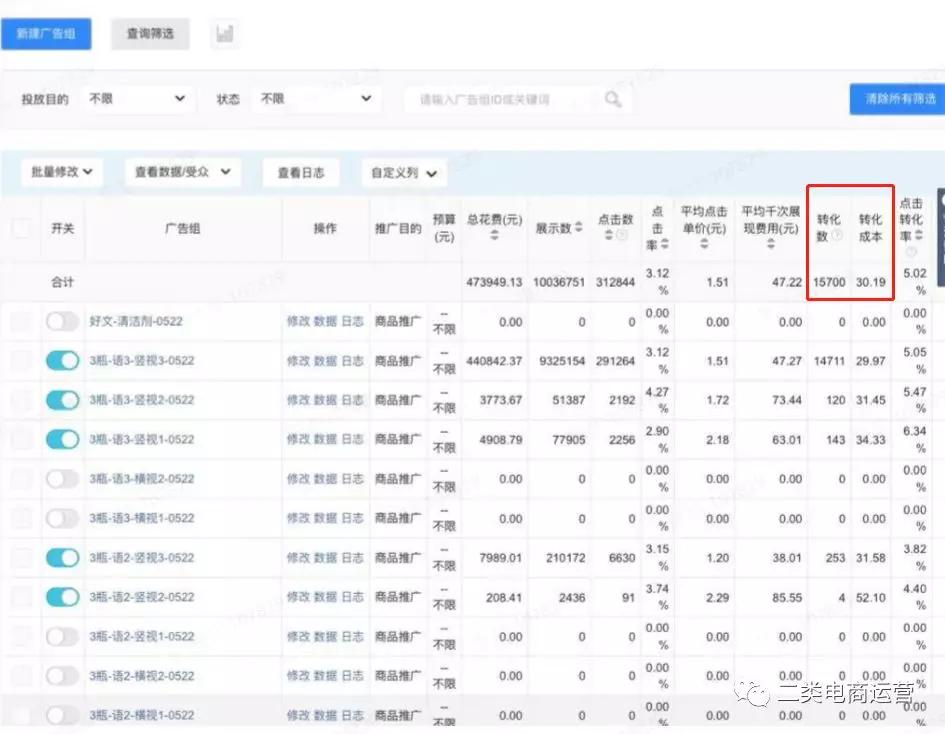This screenshot has width=945, height=734.
Task: Expand the 查看数据/受众 menu
Action: [x=183, y=172]
